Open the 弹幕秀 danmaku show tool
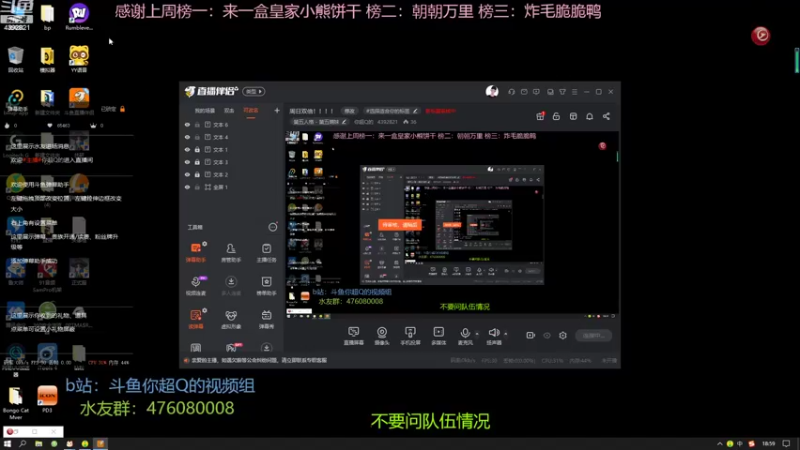The height and width of the screenshot is (450, 800). tap(266, 319)
